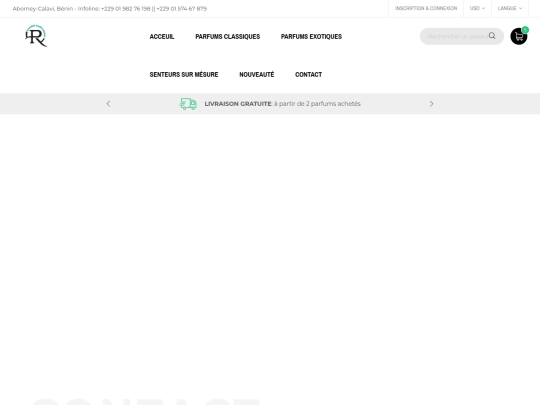Click the green delivery truck icon
Image resolution: width=540 pixels, height=405 pixels.
coord(188,104)
